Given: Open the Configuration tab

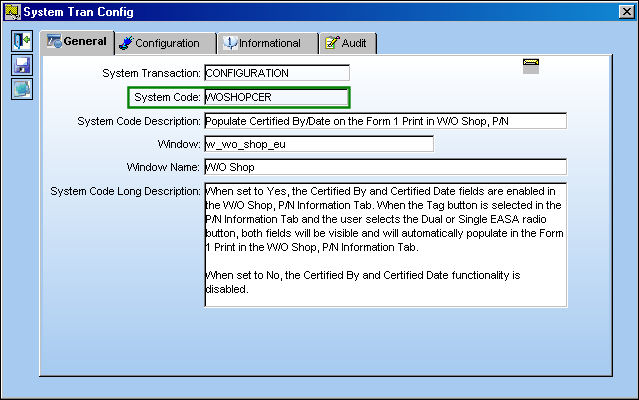Looking at the screenshot, I should (165, 43).
